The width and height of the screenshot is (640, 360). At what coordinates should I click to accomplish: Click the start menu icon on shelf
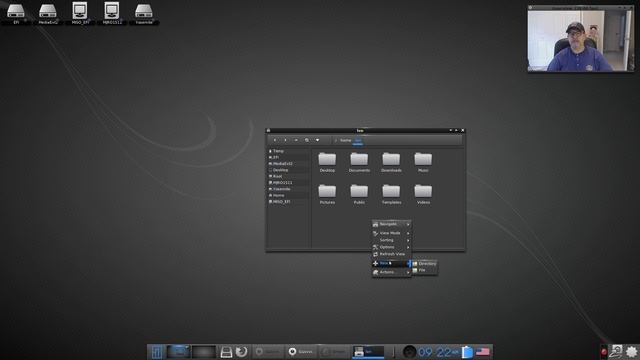157,352
